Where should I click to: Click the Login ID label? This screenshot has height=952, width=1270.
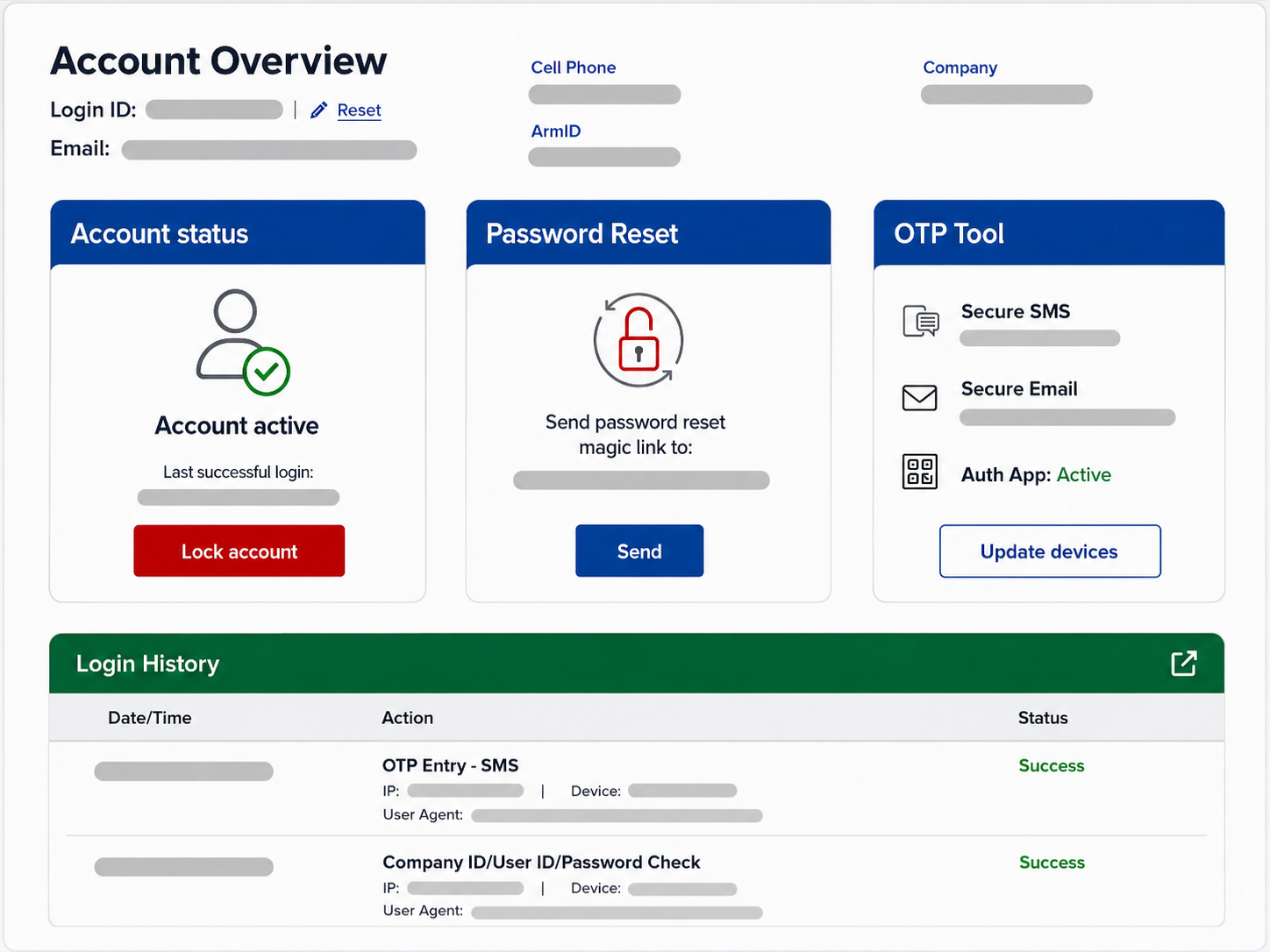pyautogui.click(x=93, y=110)
